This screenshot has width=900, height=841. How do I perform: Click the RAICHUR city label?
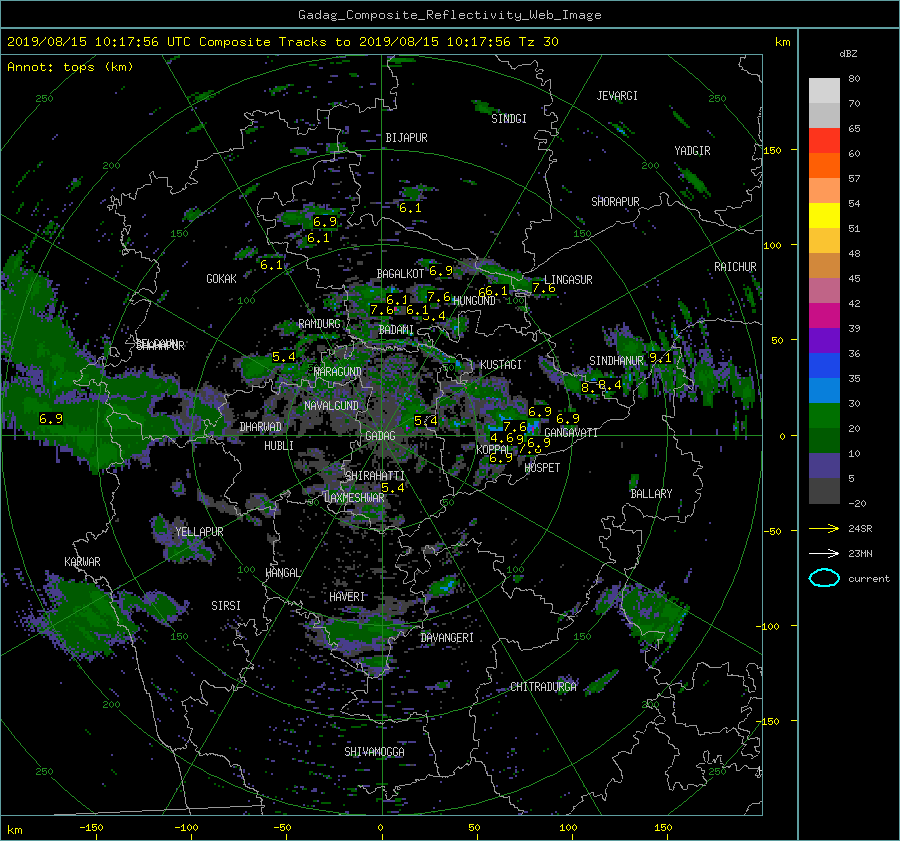735,267
